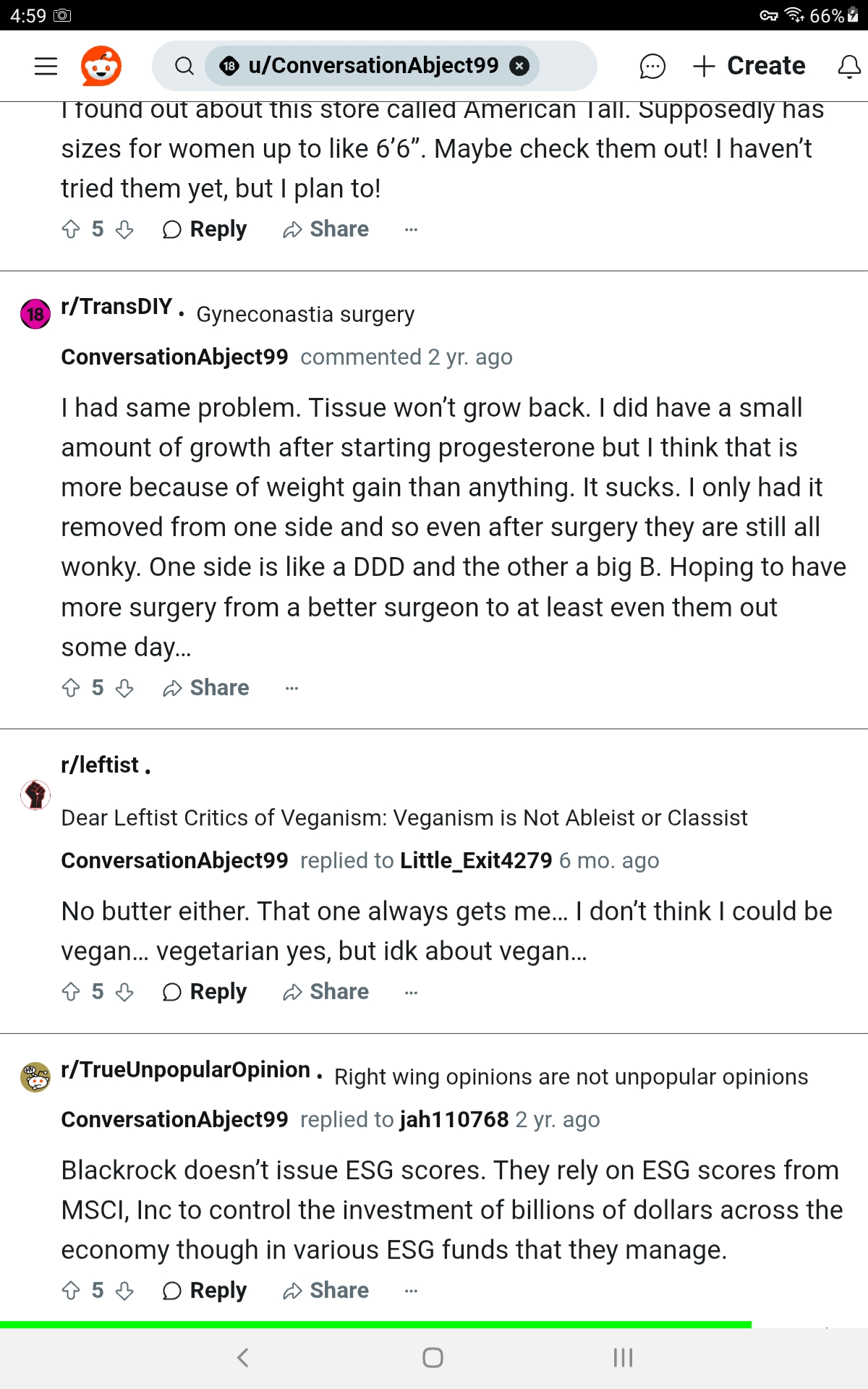Upvote the American Tall comment
868x1389 pixels.
tap(71, 229)
